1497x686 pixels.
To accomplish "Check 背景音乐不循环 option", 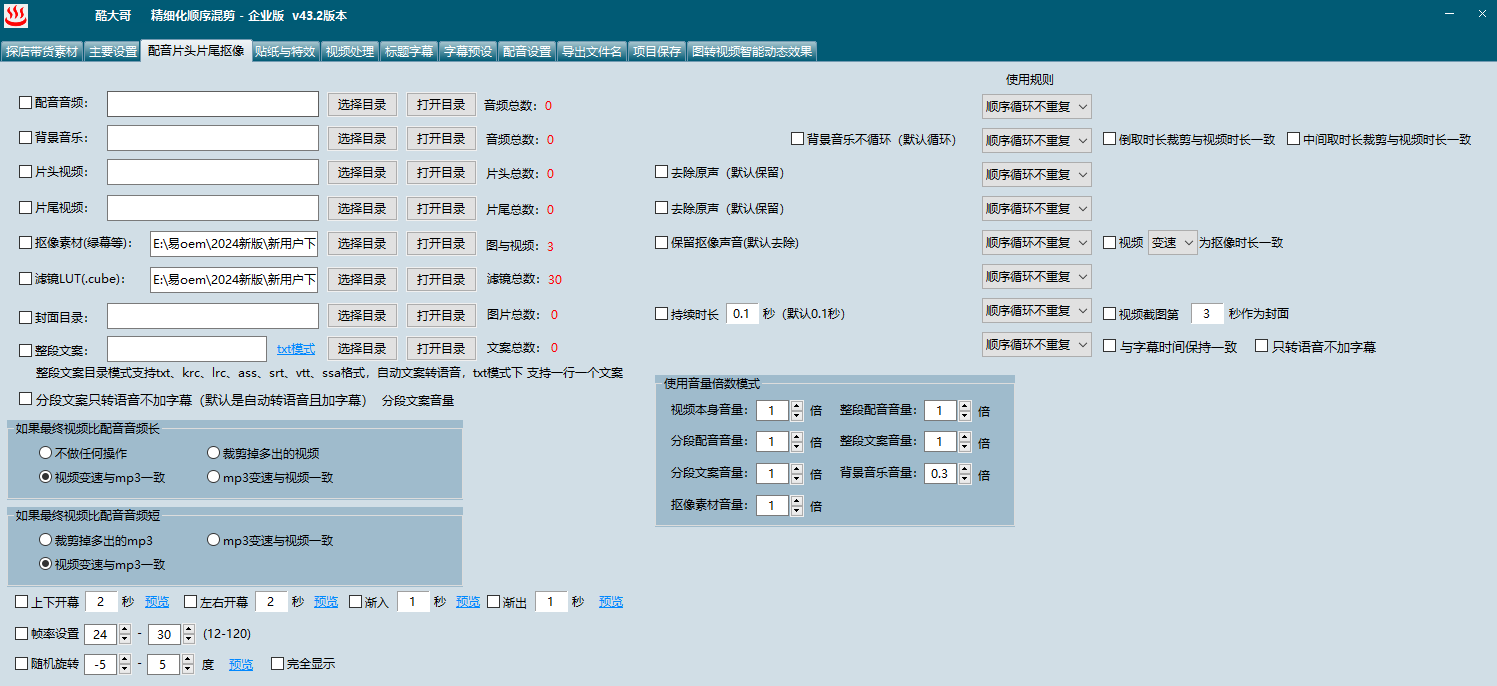I will [x=798, y=139].
